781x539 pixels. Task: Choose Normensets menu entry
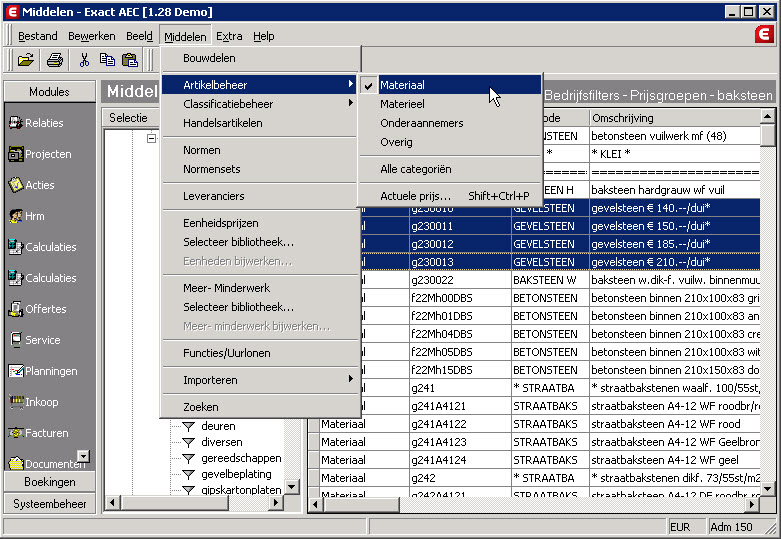click(260, 169)
